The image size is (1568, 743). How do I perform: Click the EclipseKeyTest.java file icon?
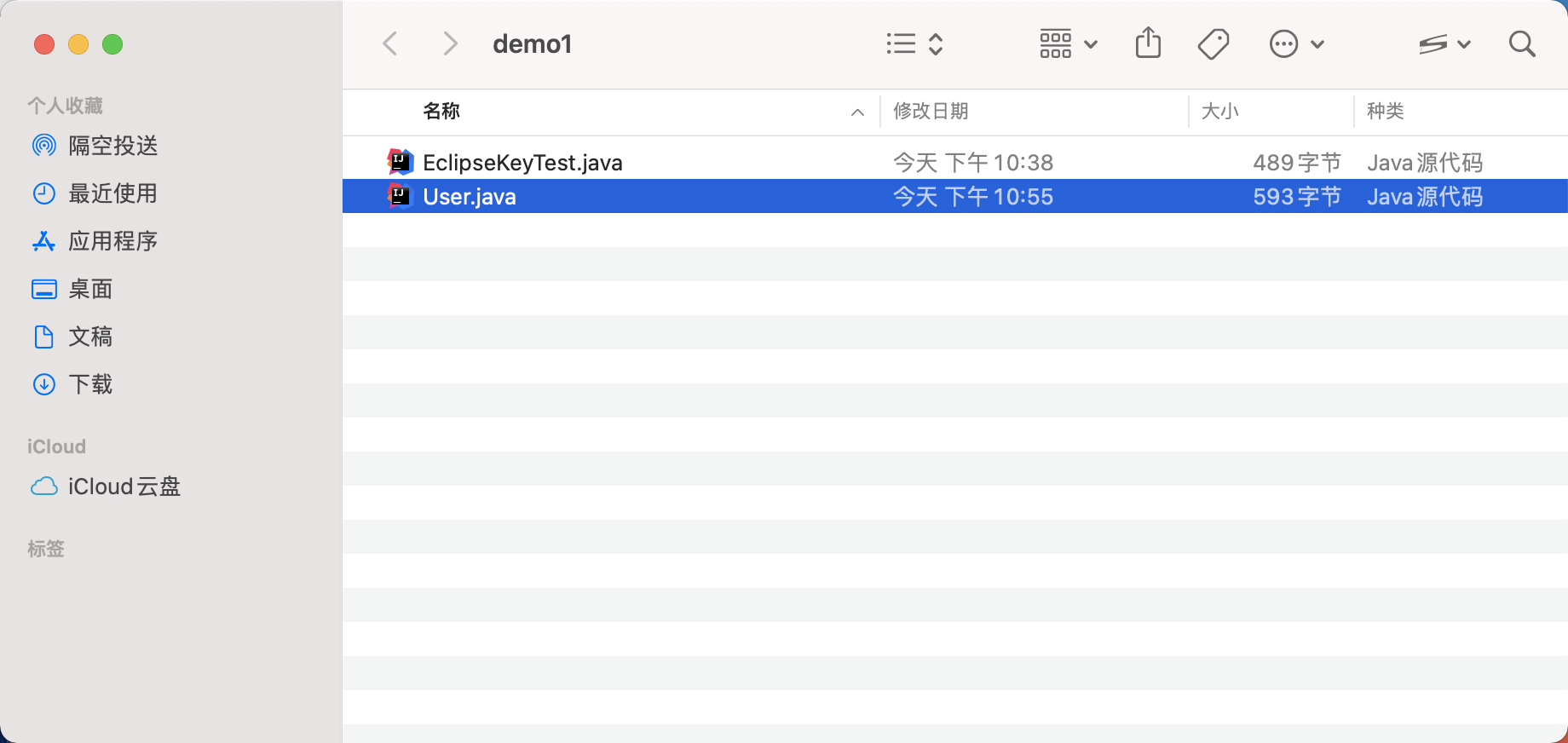pos(400,162)
